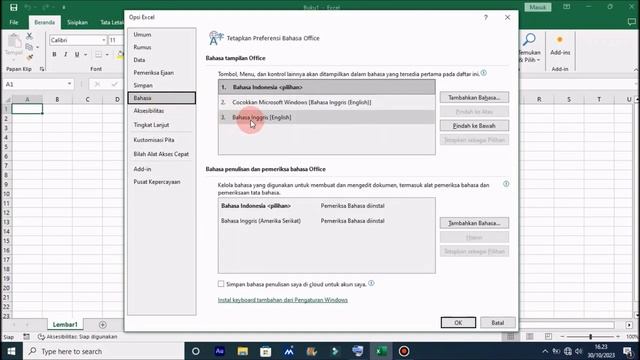Switch to Normal view in status bar
This screenshot has height=360, width=640.
click(x=511, y=336)
